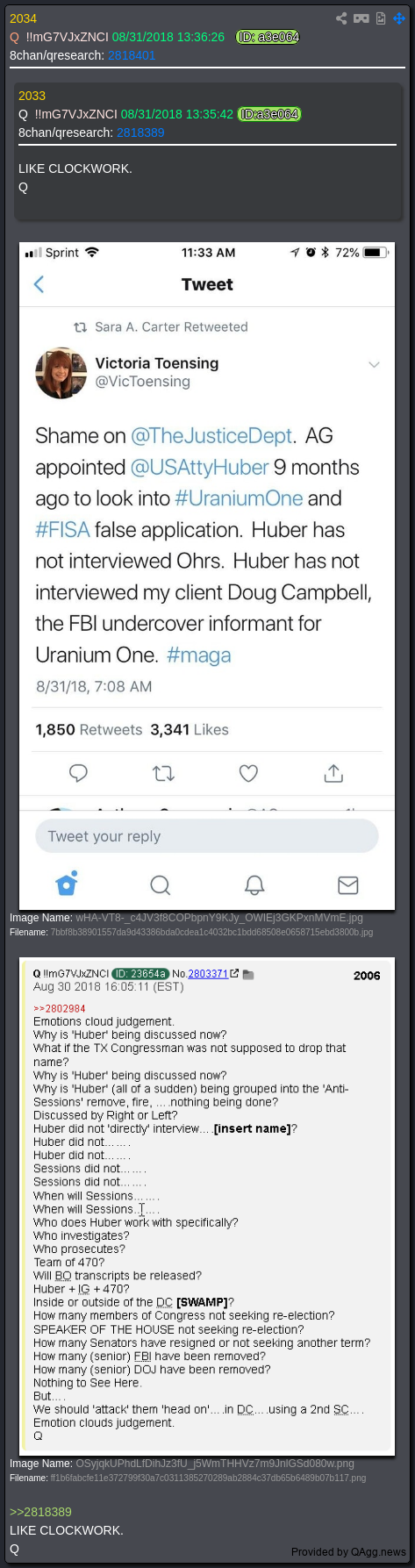Click the tweet reply speech bubble icon
Screen dimensions: 415x1568
click(x=79, y=773)
